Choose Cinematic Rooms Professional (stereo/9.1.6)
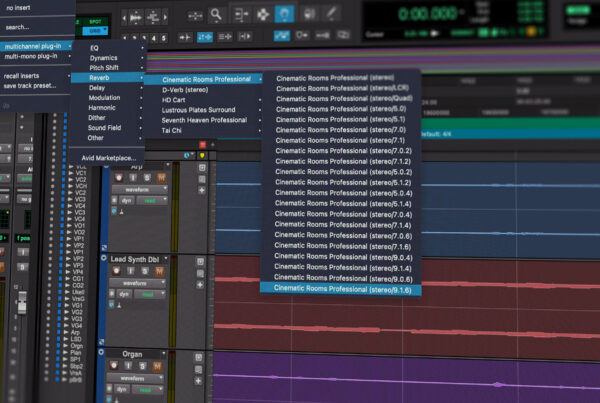 point(341,289)
